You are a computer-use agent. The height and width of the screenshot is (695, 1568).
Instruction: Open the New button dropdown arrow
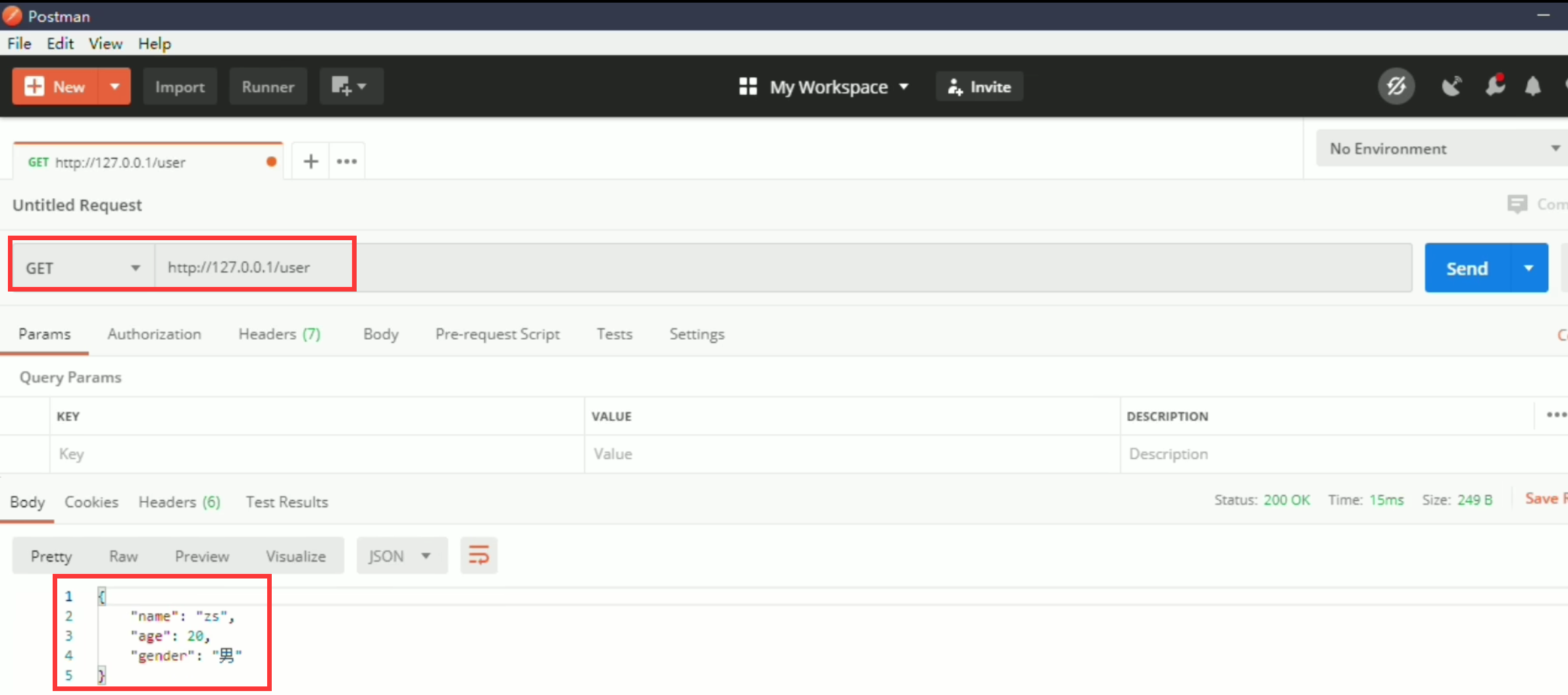pyautogui.click(x=114, y=86)
